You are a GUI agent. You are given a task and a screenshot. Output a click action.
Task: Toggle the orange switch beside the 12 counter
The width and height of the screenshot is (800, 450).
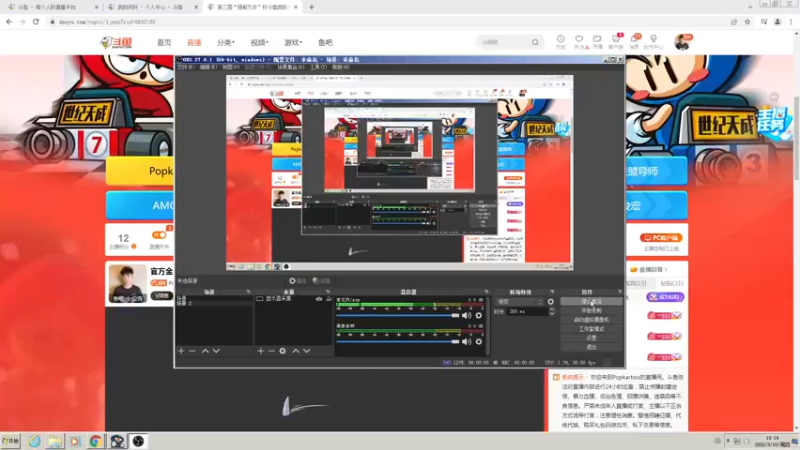tap(159, 235)
